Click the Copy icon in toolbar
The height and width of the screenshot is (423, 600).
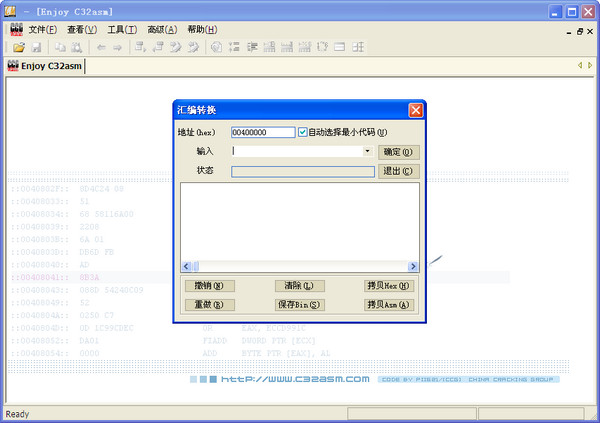[60, 47]
